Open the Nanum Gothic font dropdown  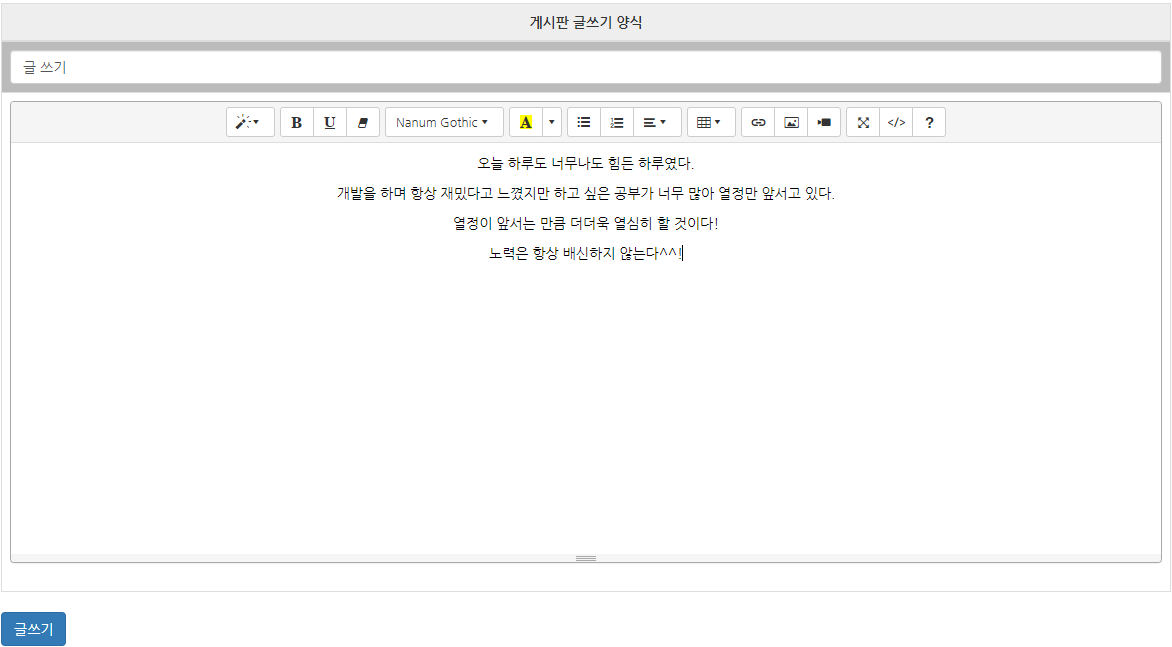(x=444, y=123)
